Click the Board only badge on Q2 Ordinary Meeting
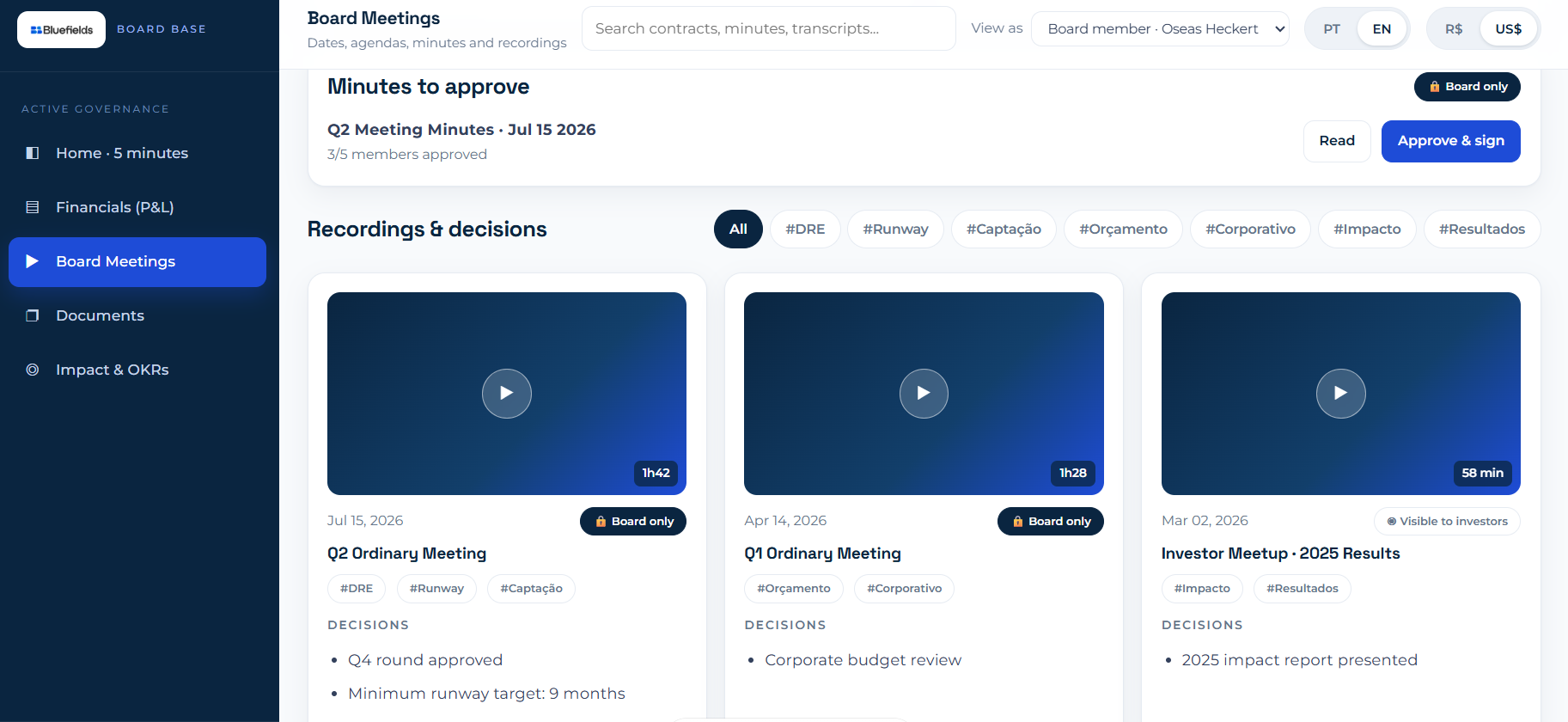Image resolution: width=1568 pixels, height=722 pixels. [633, 521]
